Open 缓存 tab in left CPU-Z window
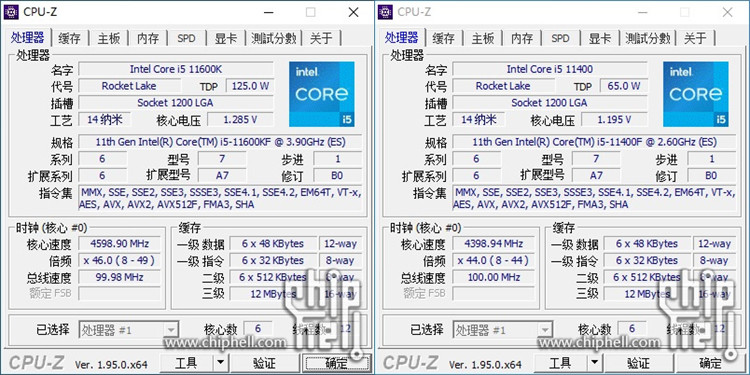 (x=70, y=38)
